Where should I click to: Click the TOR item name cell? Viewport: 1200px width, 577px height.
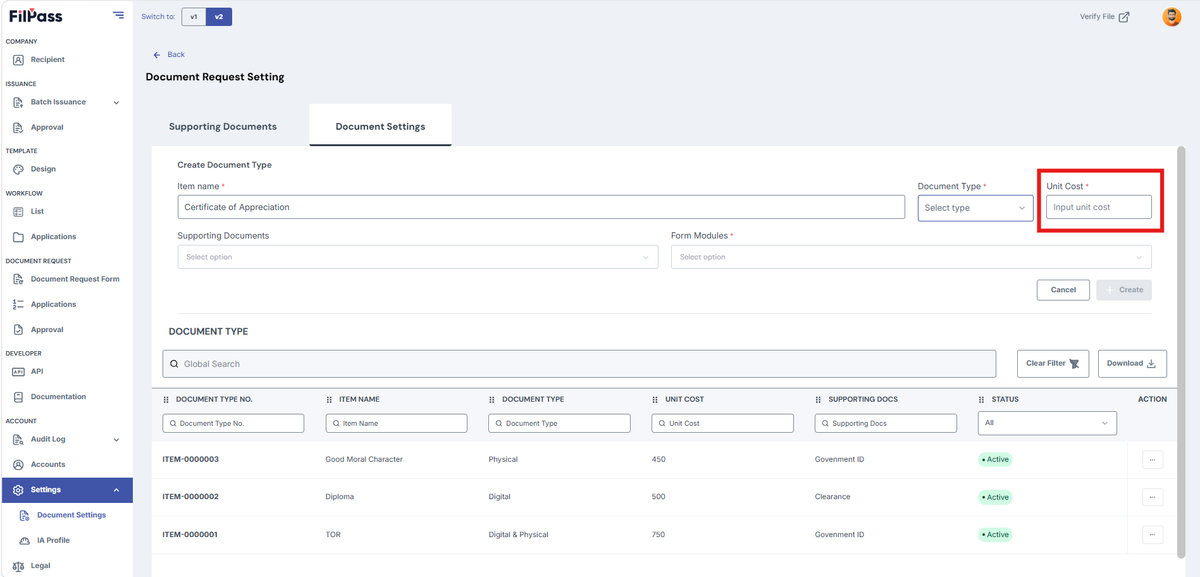[333, 534]
